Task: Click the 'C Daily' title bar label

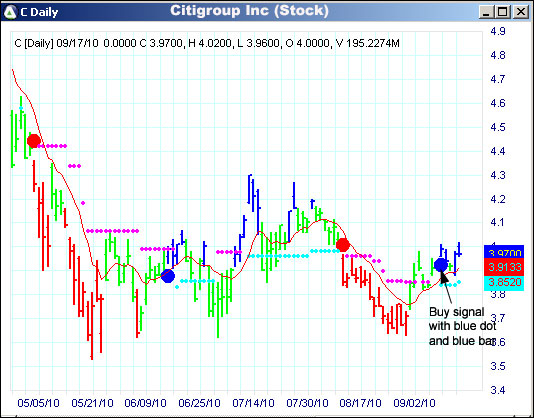Action: (x=39, y=13)
